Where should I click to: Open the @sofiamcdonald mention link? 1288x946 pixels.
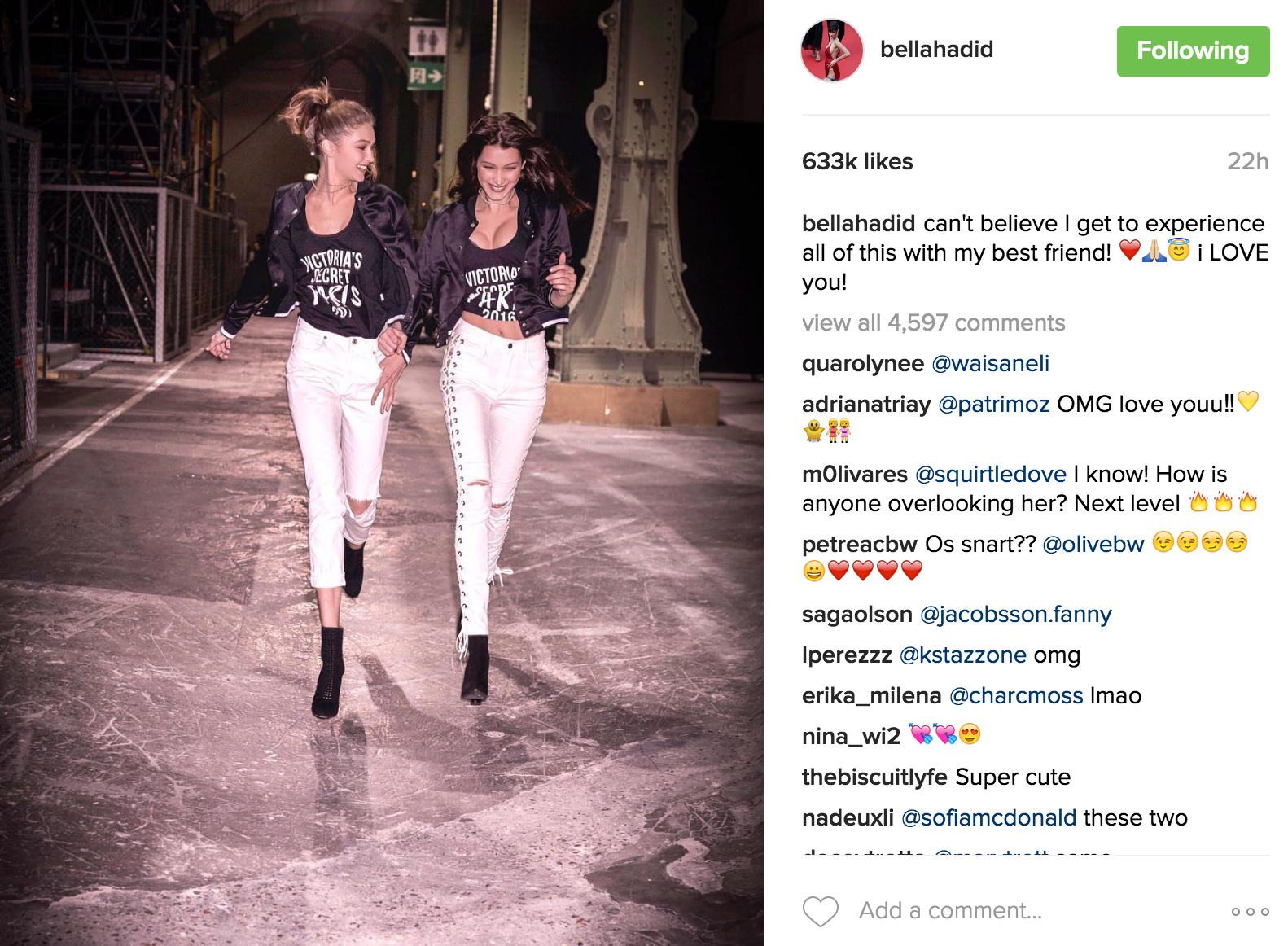coord(989,817)
